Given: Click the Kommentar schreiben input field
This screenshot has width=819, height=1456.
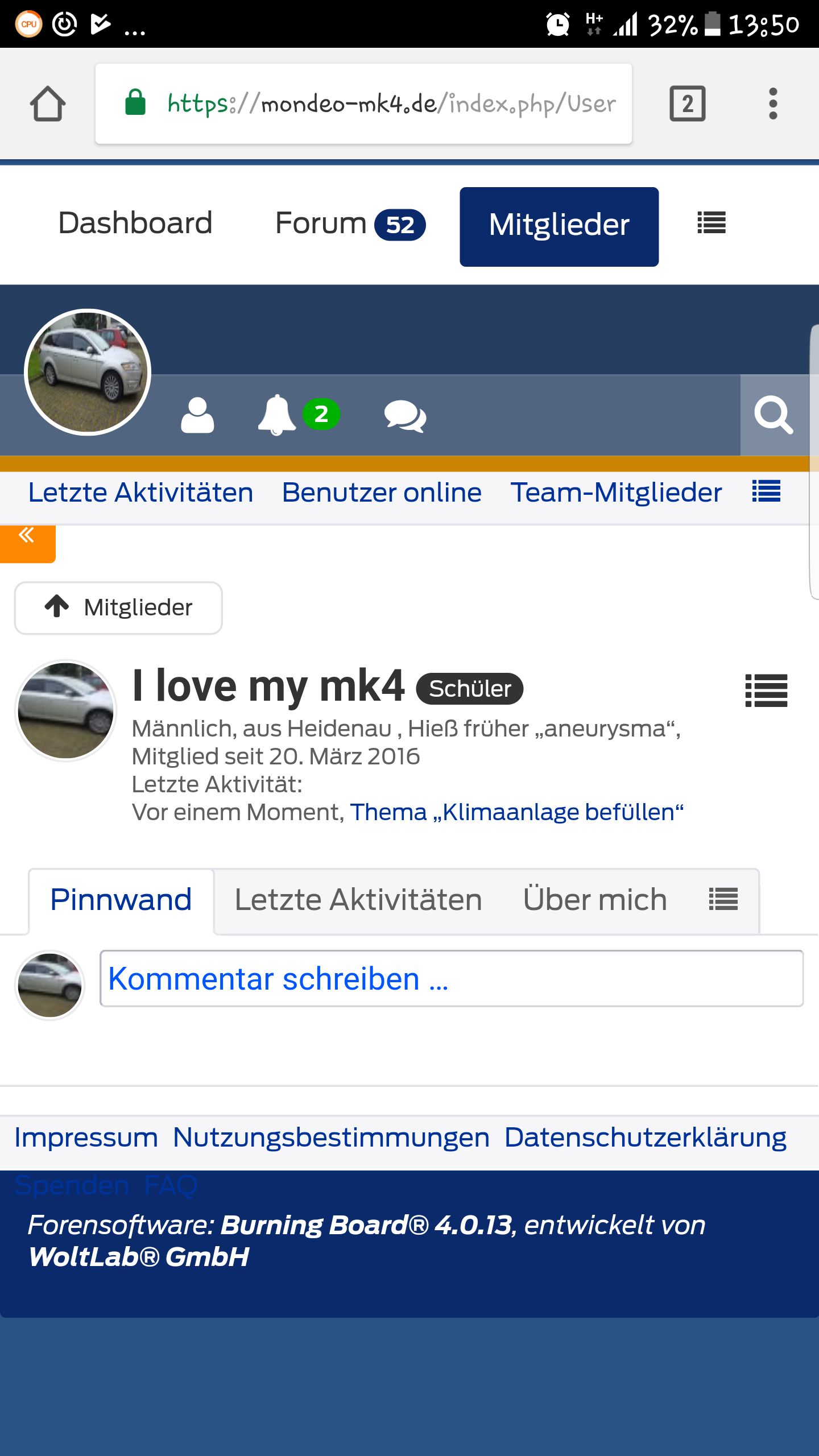Looking at the screenshot, I should click(451, 979).
